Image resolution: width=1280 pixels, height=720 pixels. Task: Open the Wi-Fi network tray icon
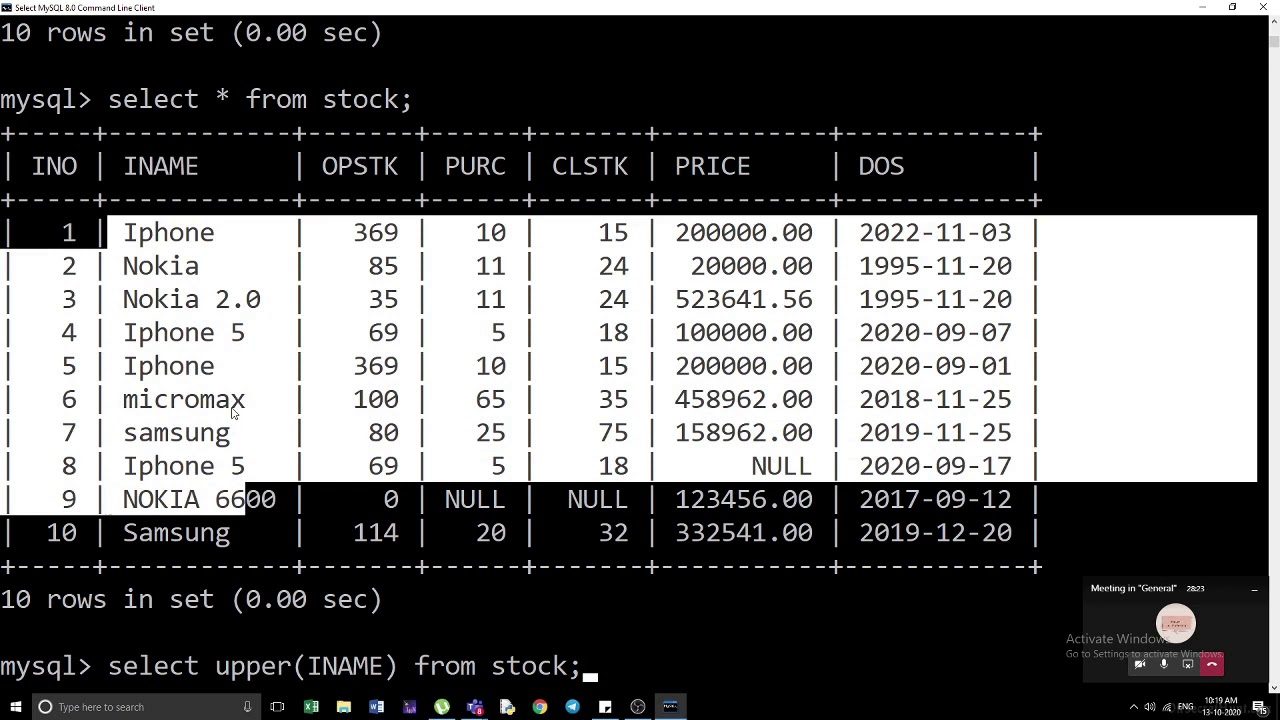(1167, 707)
